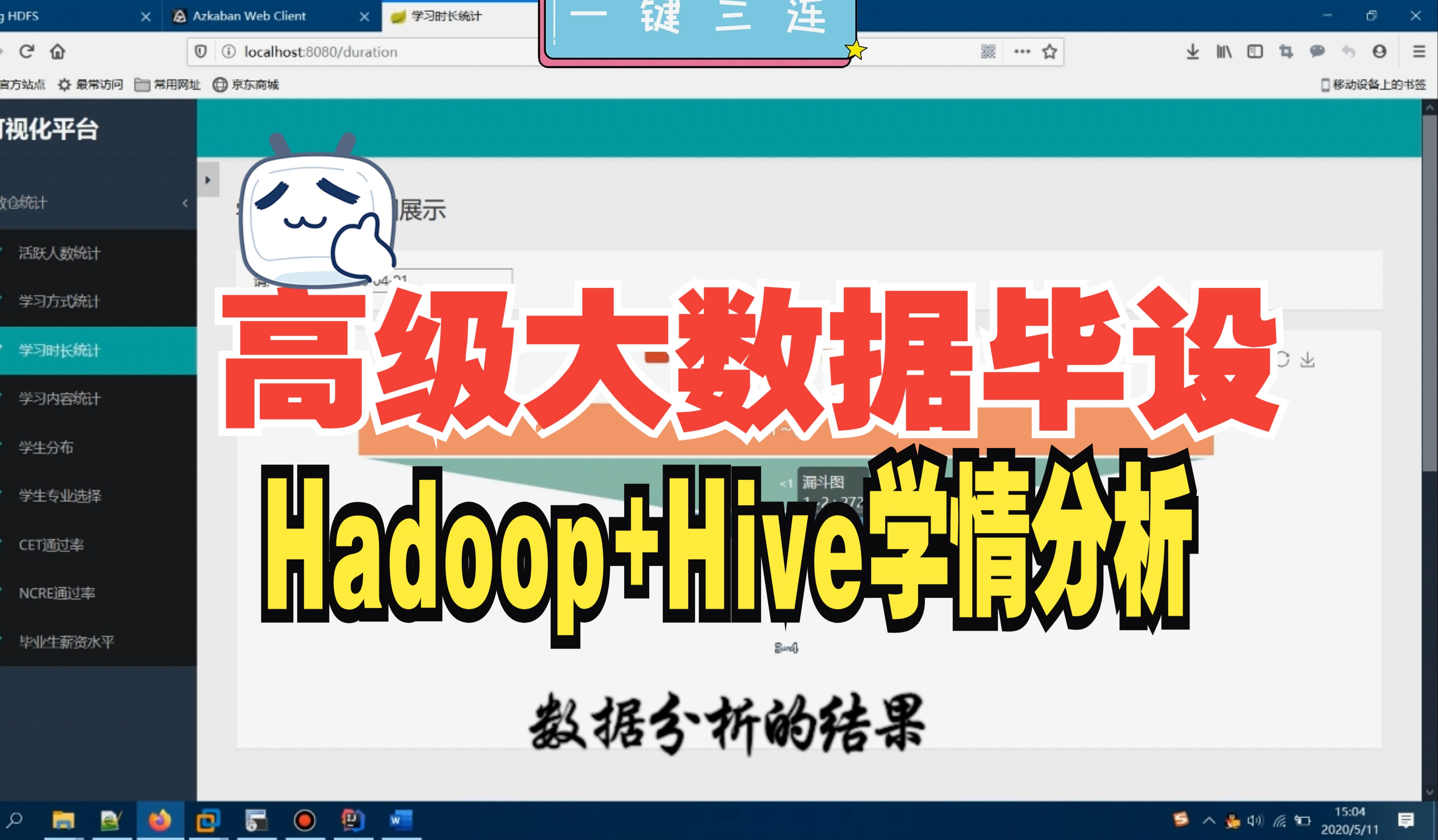Open 学习内容统计 in sidebar
The image size is (1438, 840).
pos(98,399)
